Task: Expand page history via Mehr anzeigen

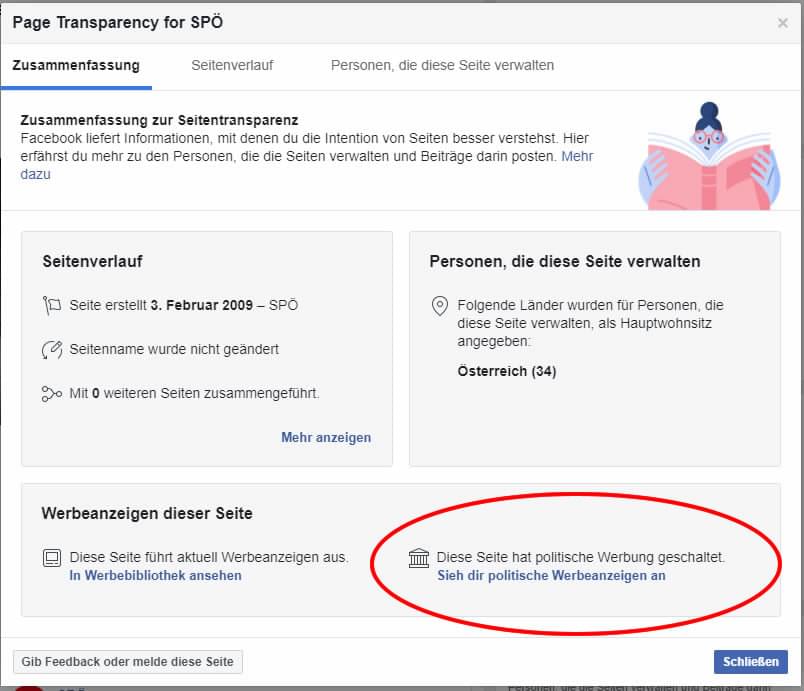Action: click(x=326, y=438)
